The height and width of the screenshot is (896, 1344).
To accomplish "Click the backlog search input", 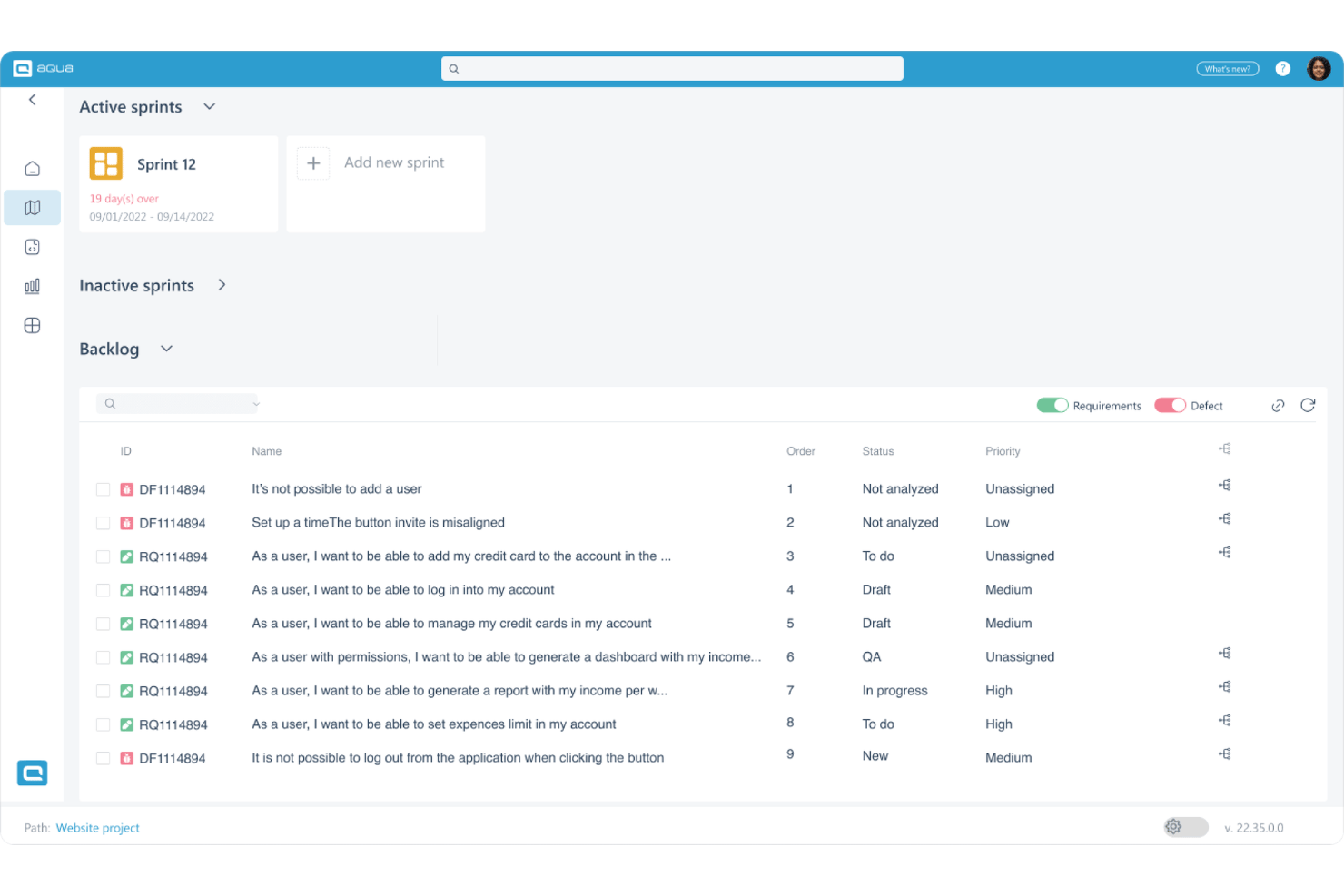I will click(x=177, y=404).
